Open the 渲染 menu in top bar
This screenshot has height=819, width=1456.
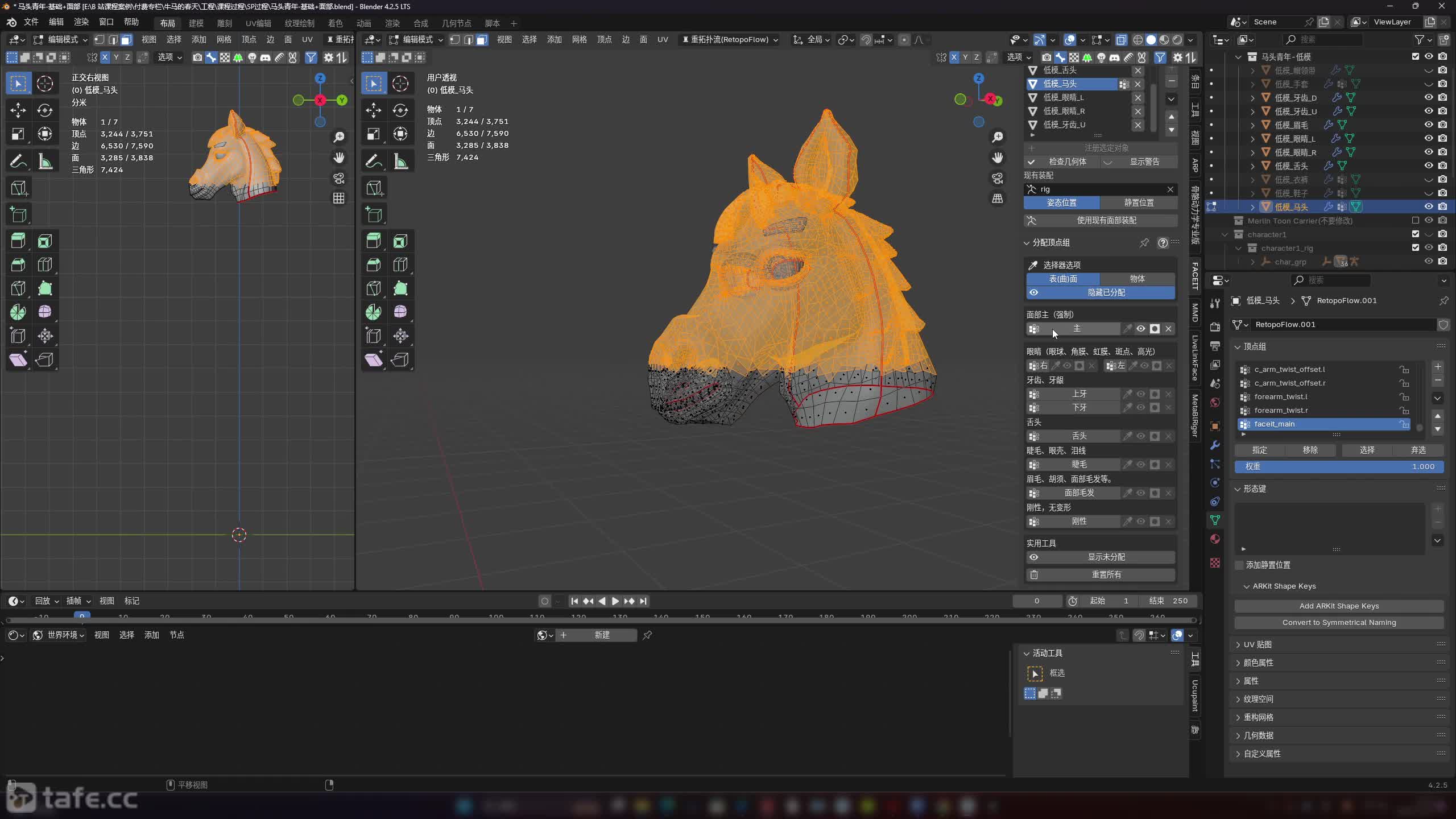tap(81, 22)
